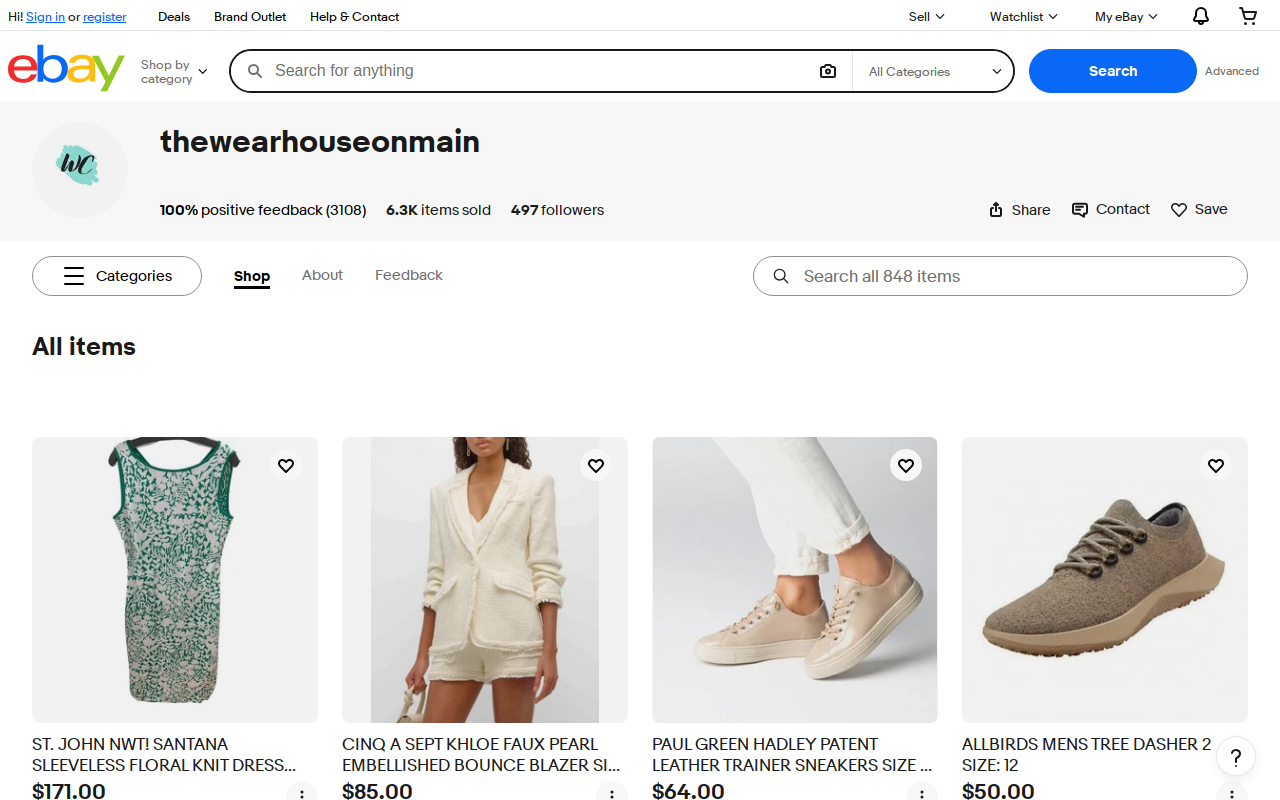The height and width of the screenshot is (800, 1280).
Task: Open the beige patent sneakers thumbnail
Action: click(x=795, y=580)
